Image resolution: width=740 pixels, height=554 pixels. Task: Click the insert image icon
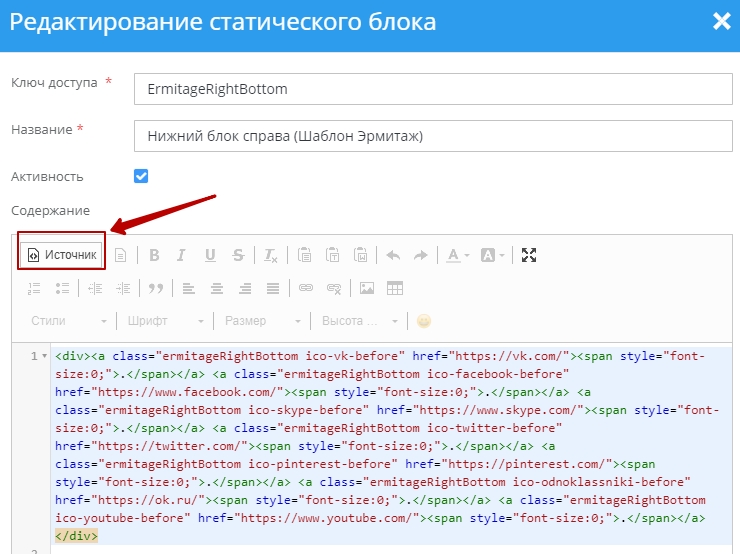(367, 288)
